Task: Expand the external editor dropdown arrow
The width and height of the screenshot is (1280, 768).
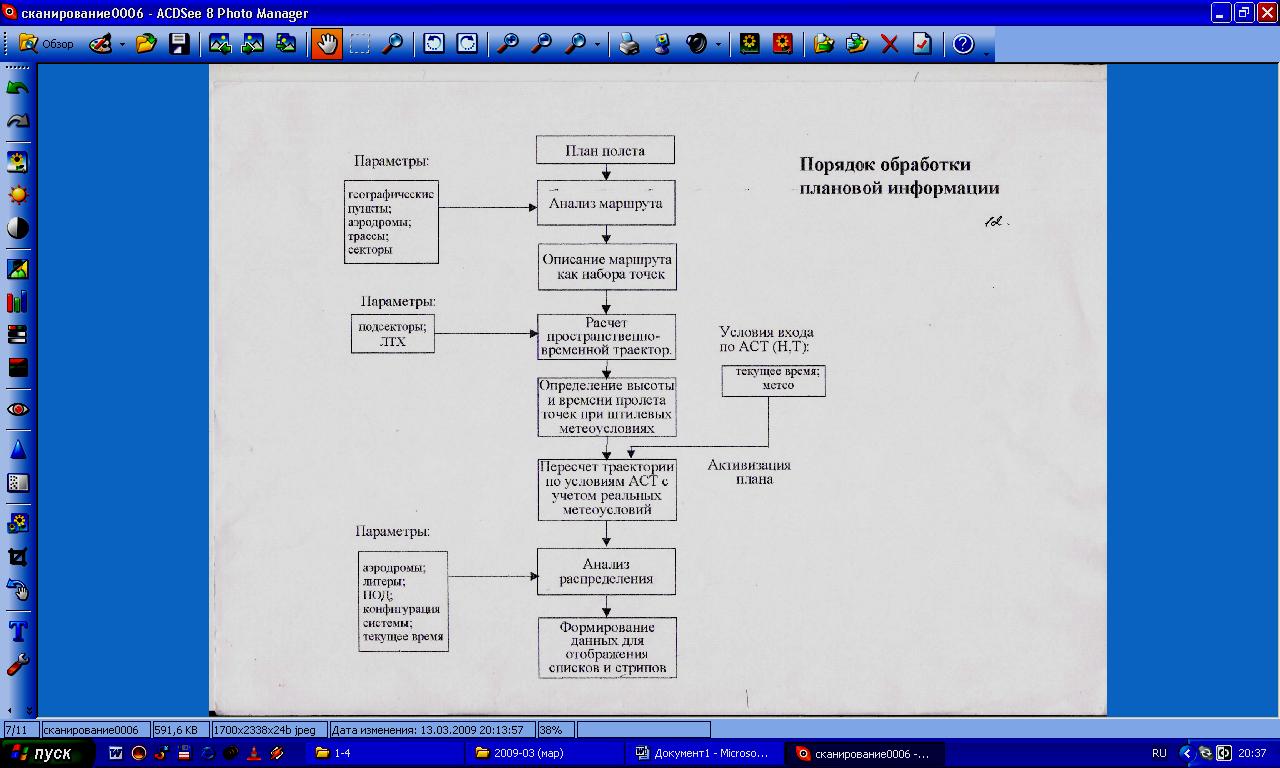Action: pos(718,44)
